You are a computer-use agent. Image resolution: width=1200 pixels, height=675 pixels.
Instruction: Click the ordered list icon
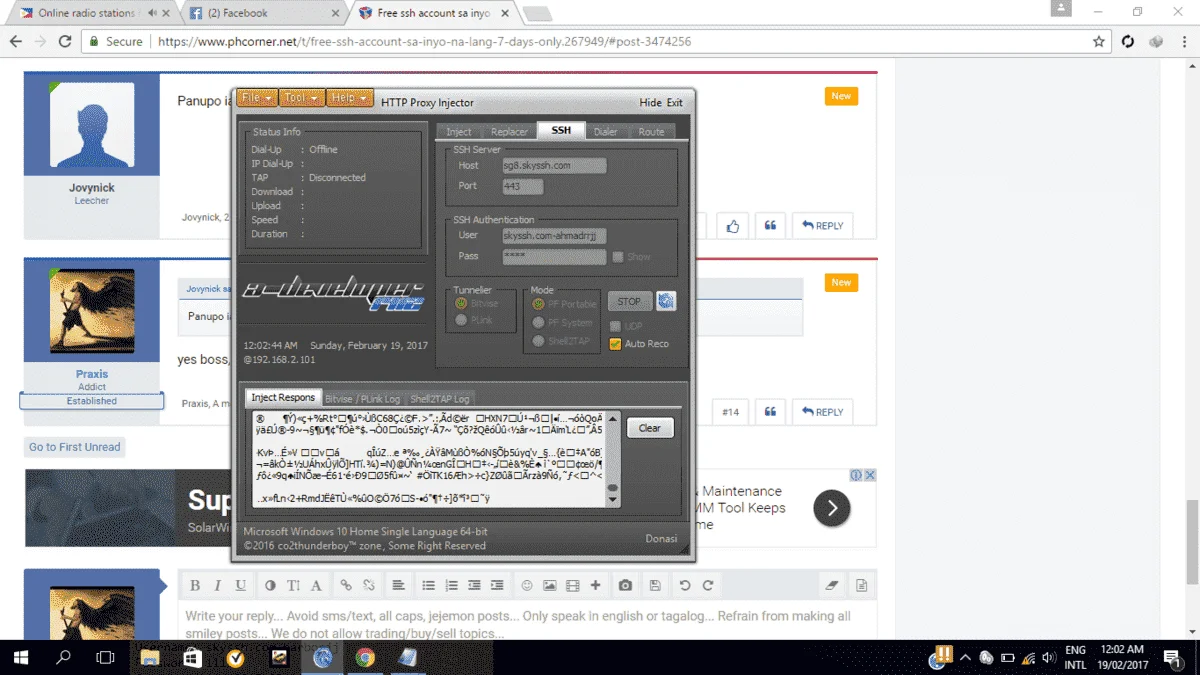click(x=451, y=585)
